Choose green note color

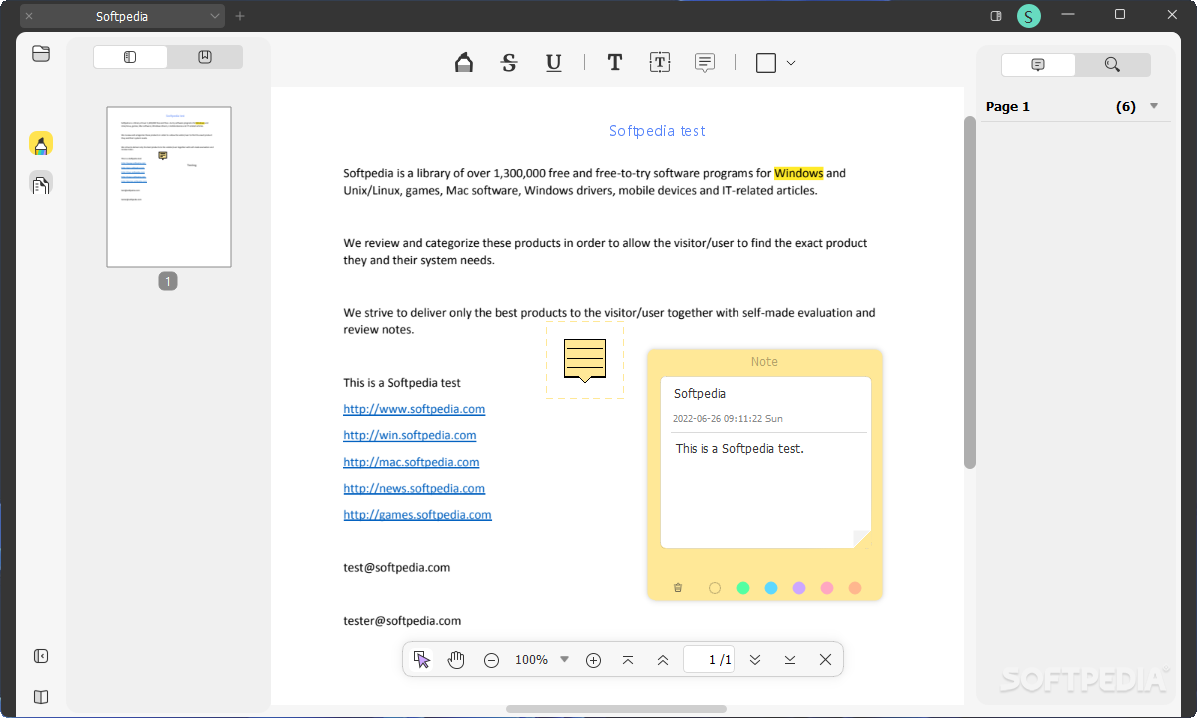click(743, 588)
